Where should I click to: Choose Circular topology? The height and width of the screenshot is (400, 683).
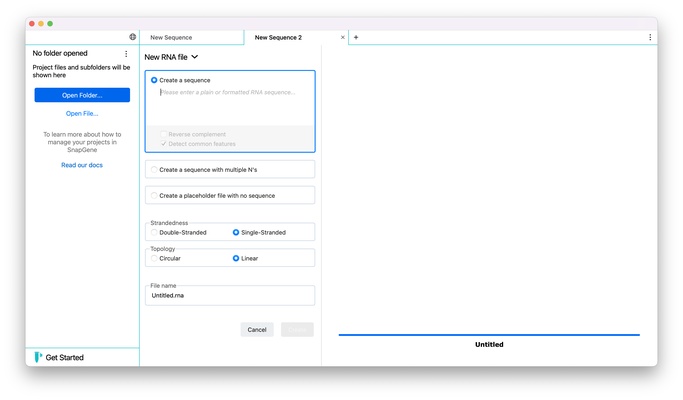coord(154,258)
